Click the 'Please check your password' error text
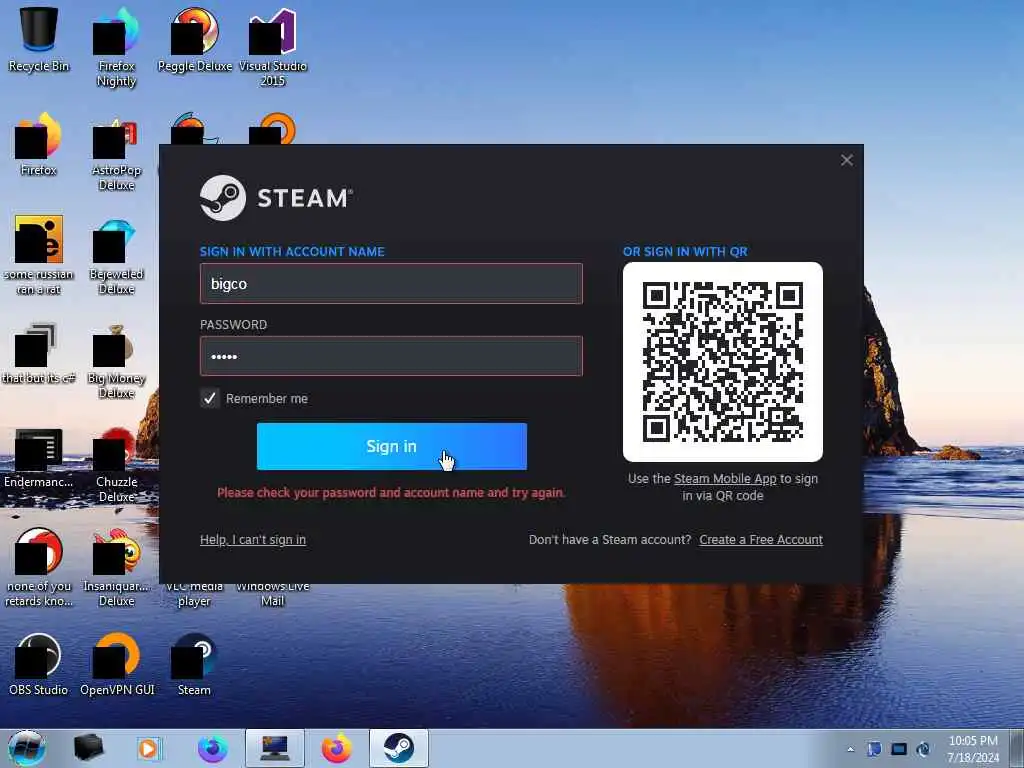The image size is (1024, 768). 391,492
